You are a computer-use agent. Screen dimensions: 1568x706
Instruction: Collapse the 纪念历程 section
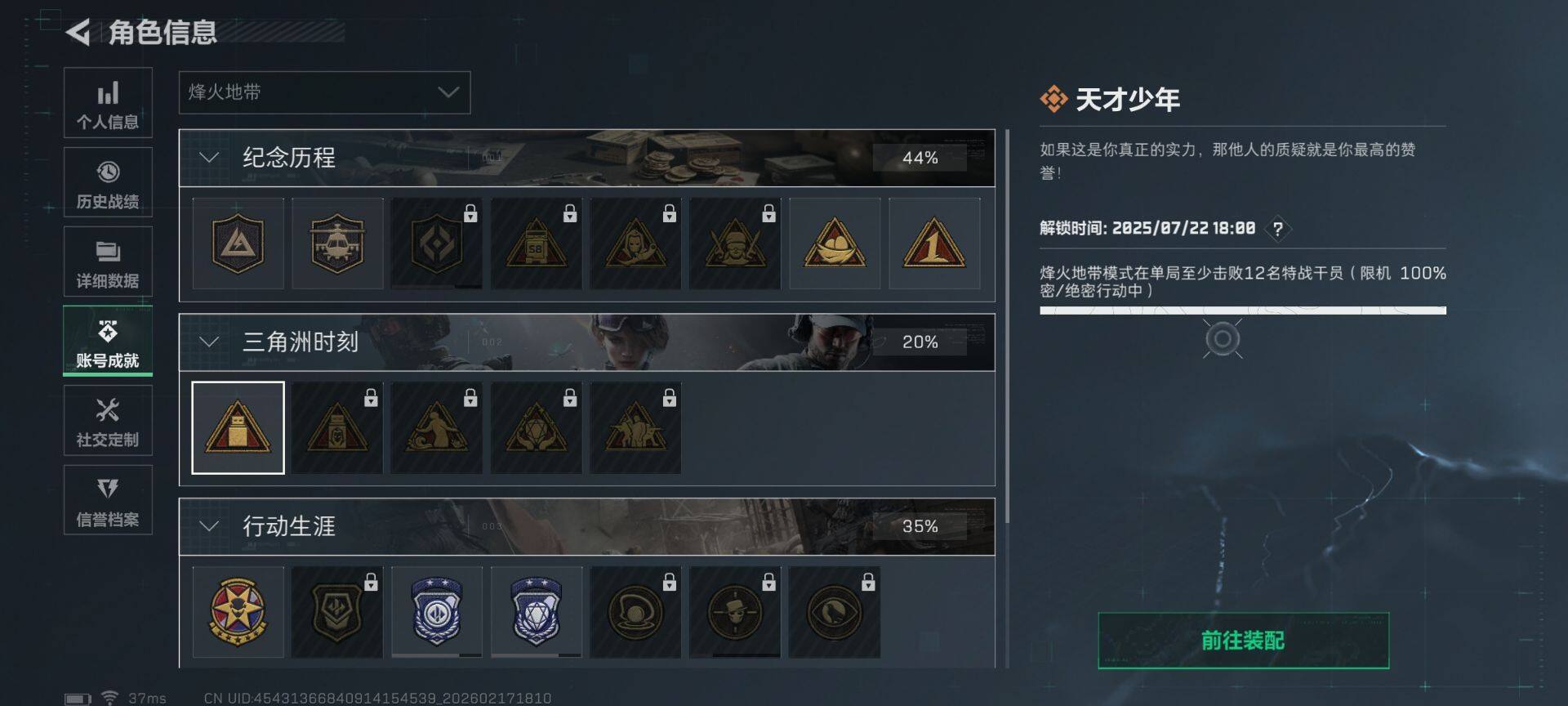point(209,158)
